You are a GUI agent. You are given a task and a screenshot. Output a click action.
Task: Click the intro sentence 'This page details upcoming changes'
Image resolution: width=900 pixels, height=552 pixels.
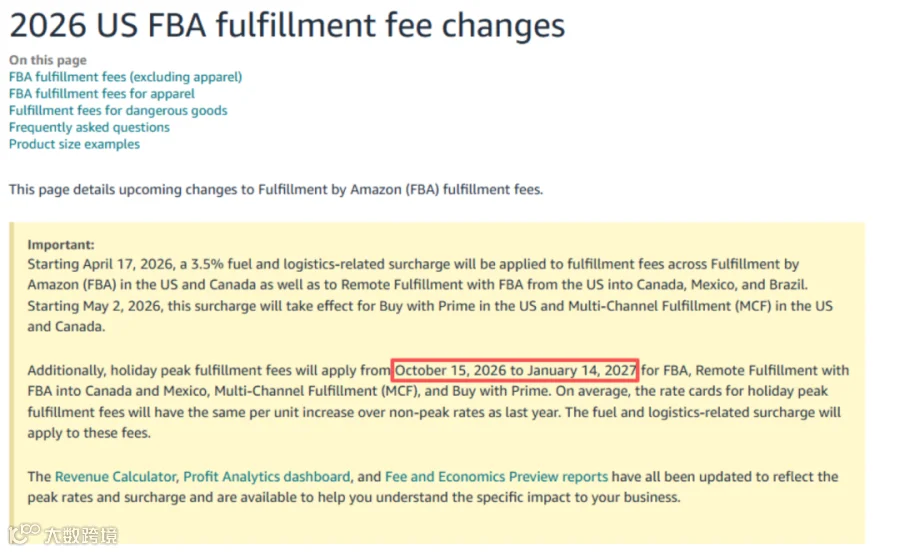click(276, 190)
